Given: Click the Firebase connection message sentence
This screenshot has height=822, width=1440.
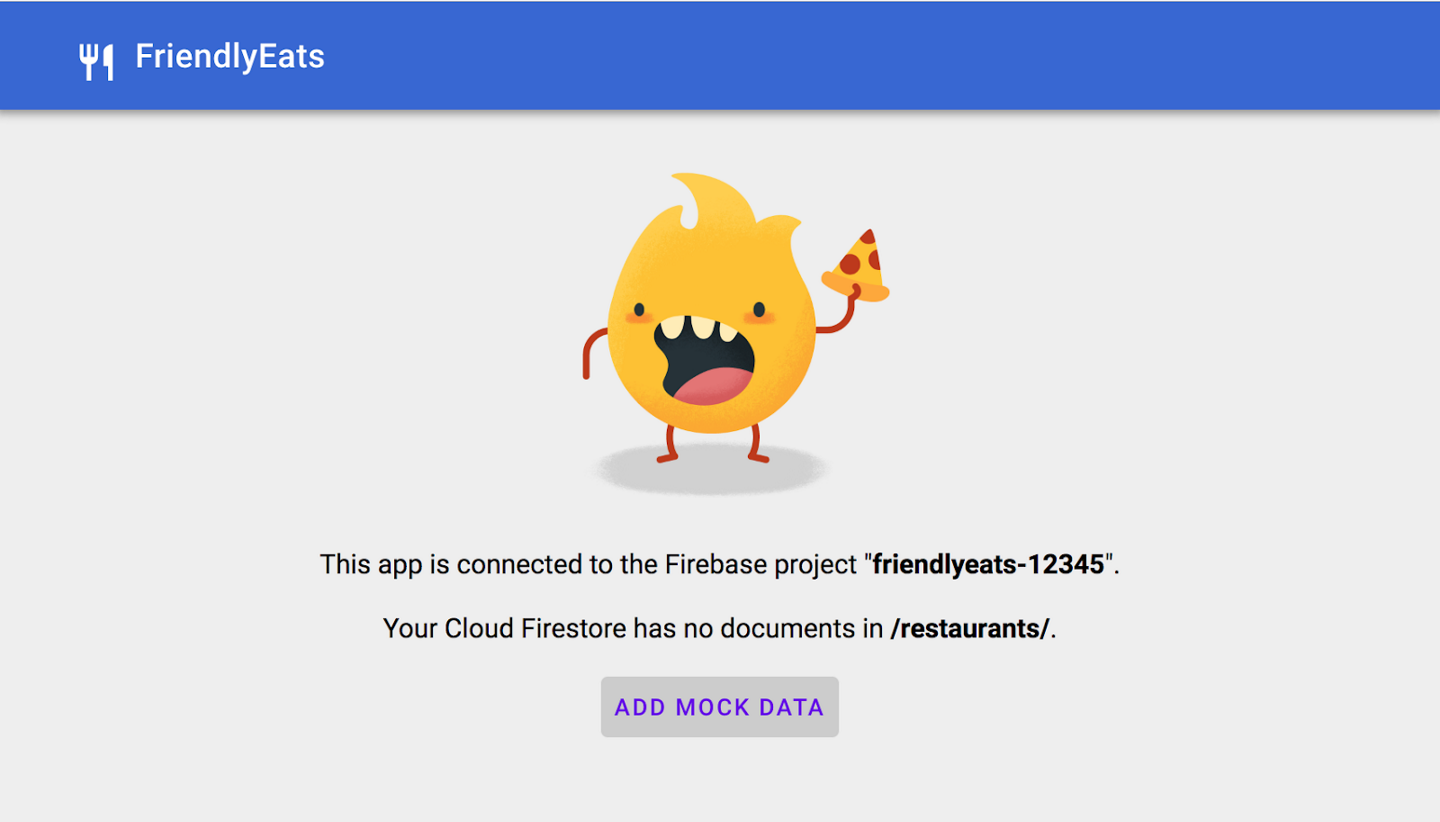Looking at the screenshot, I should coord(720,563).
